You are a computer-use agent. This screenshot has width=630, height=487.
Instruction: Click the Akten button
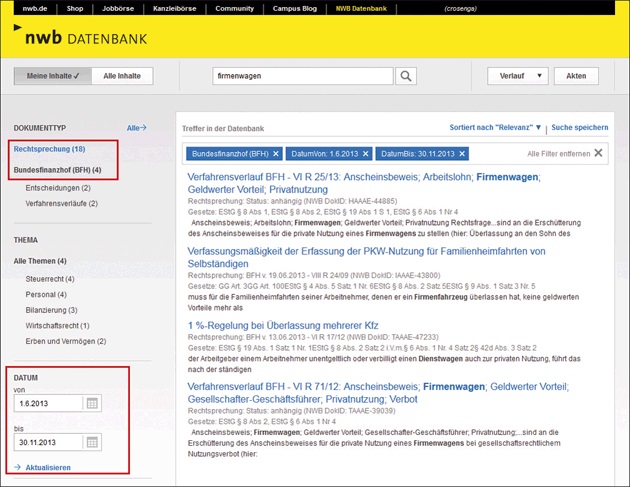click(576, 76)
